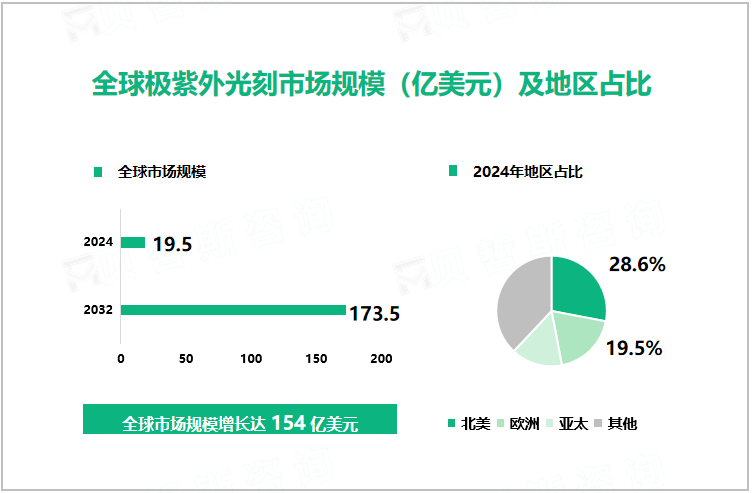Viewport: 753px width, 493px height.
Task: Click the 北美 legend color swatch
Action: point(451,423)
